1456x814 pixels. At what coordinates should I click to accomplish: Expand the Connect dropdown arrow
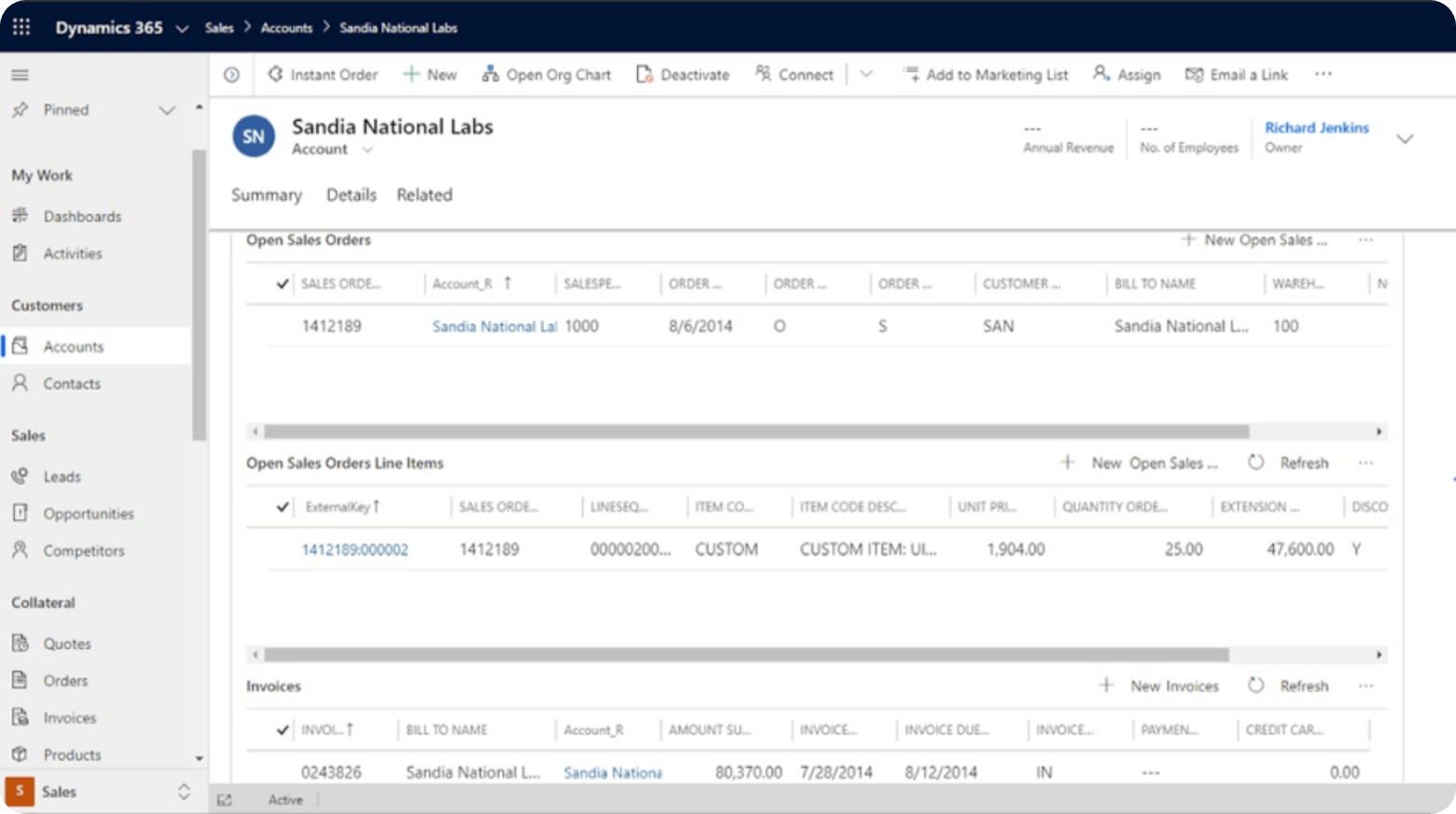pyautogui.click(x=866, y=74)
